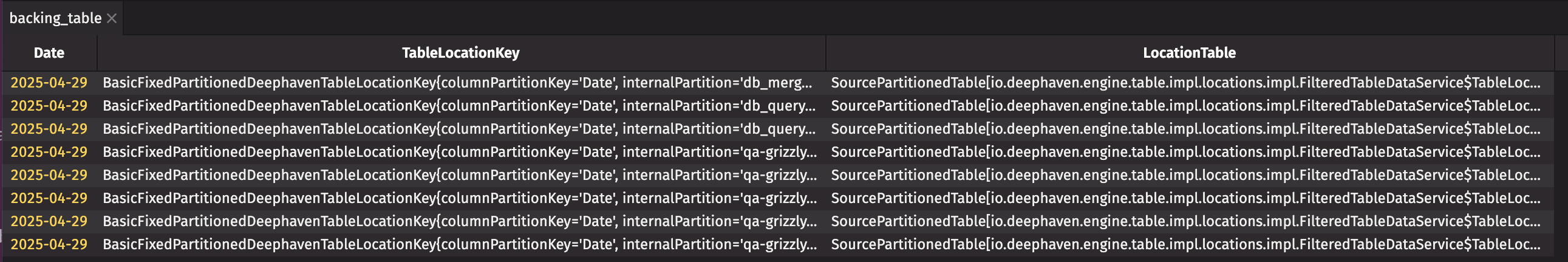Click the LocationTable column header
This screenshot has height=262, width=1568.
1189,53
